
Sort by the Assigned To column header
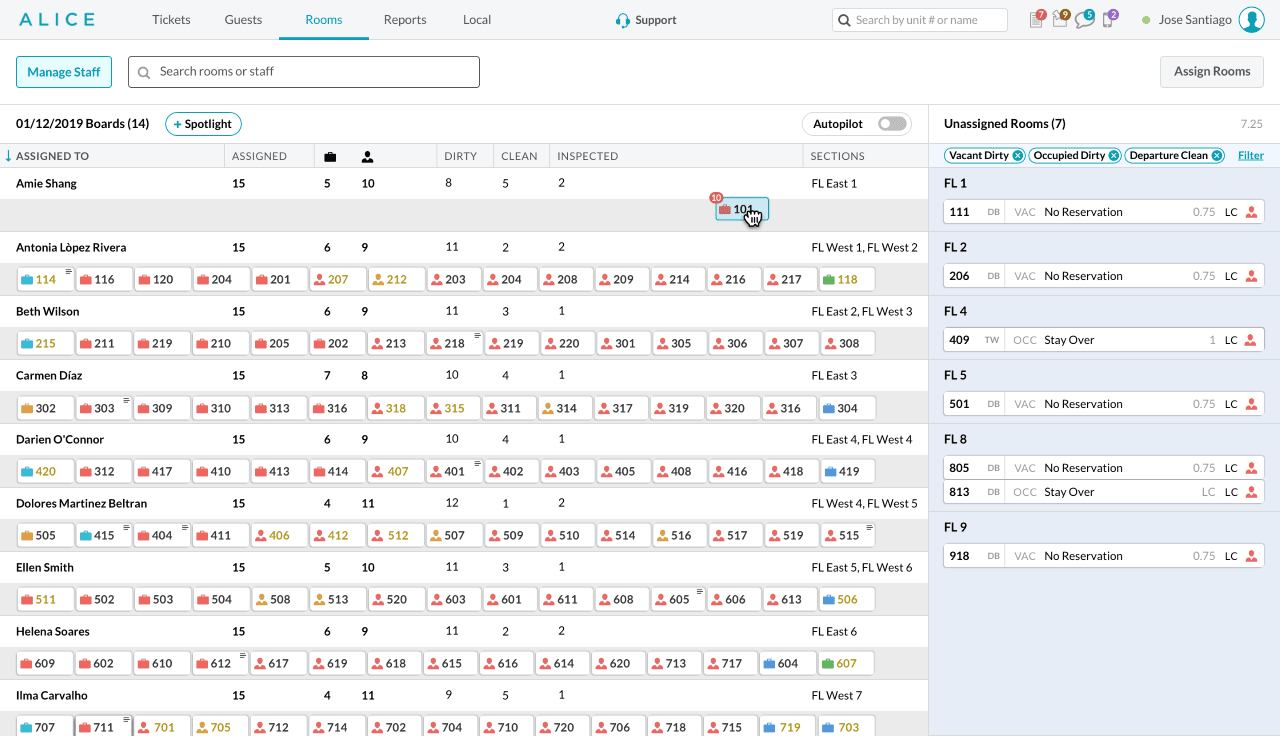[52, 156]
